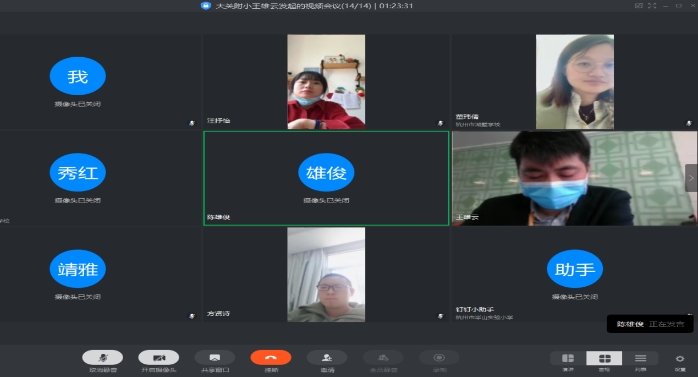Open the video of man by the window
This screenshot has height=377, width=698.
(x=326, y=275)
